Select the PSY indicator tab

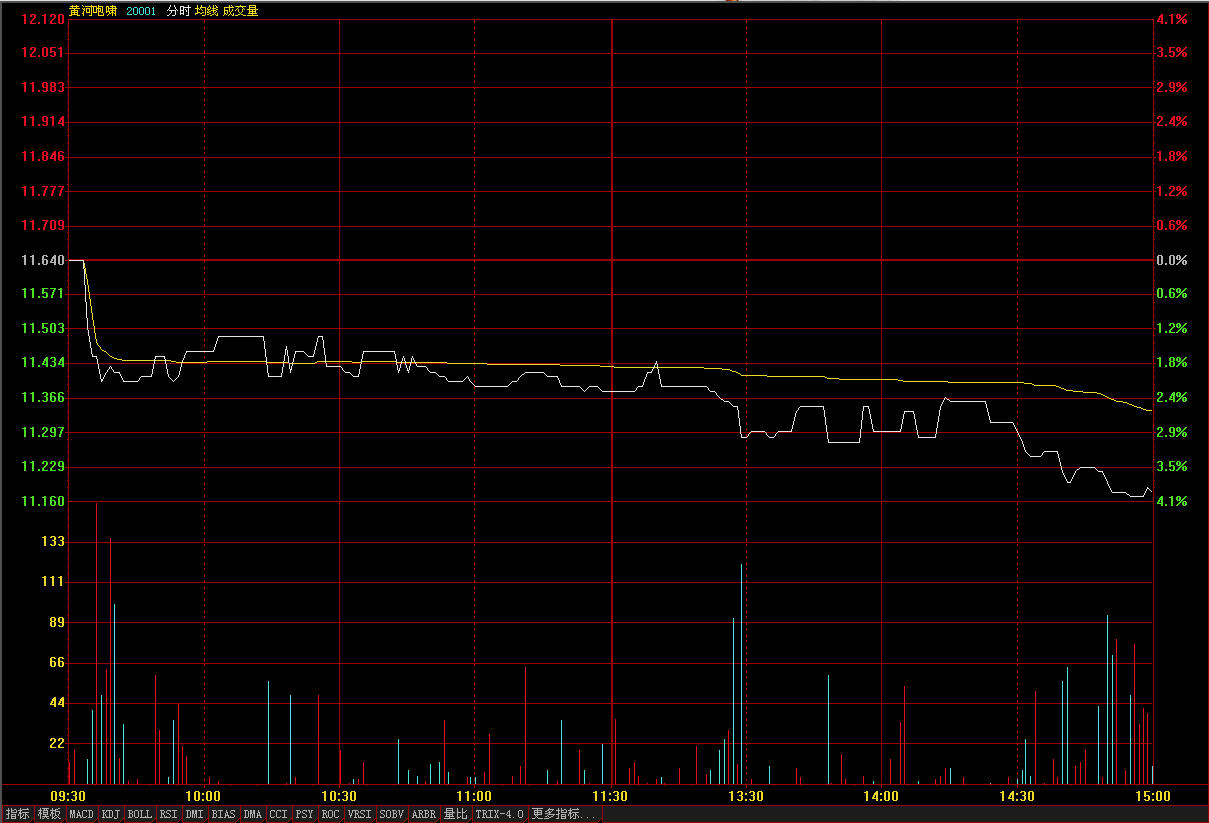(305, 814)
